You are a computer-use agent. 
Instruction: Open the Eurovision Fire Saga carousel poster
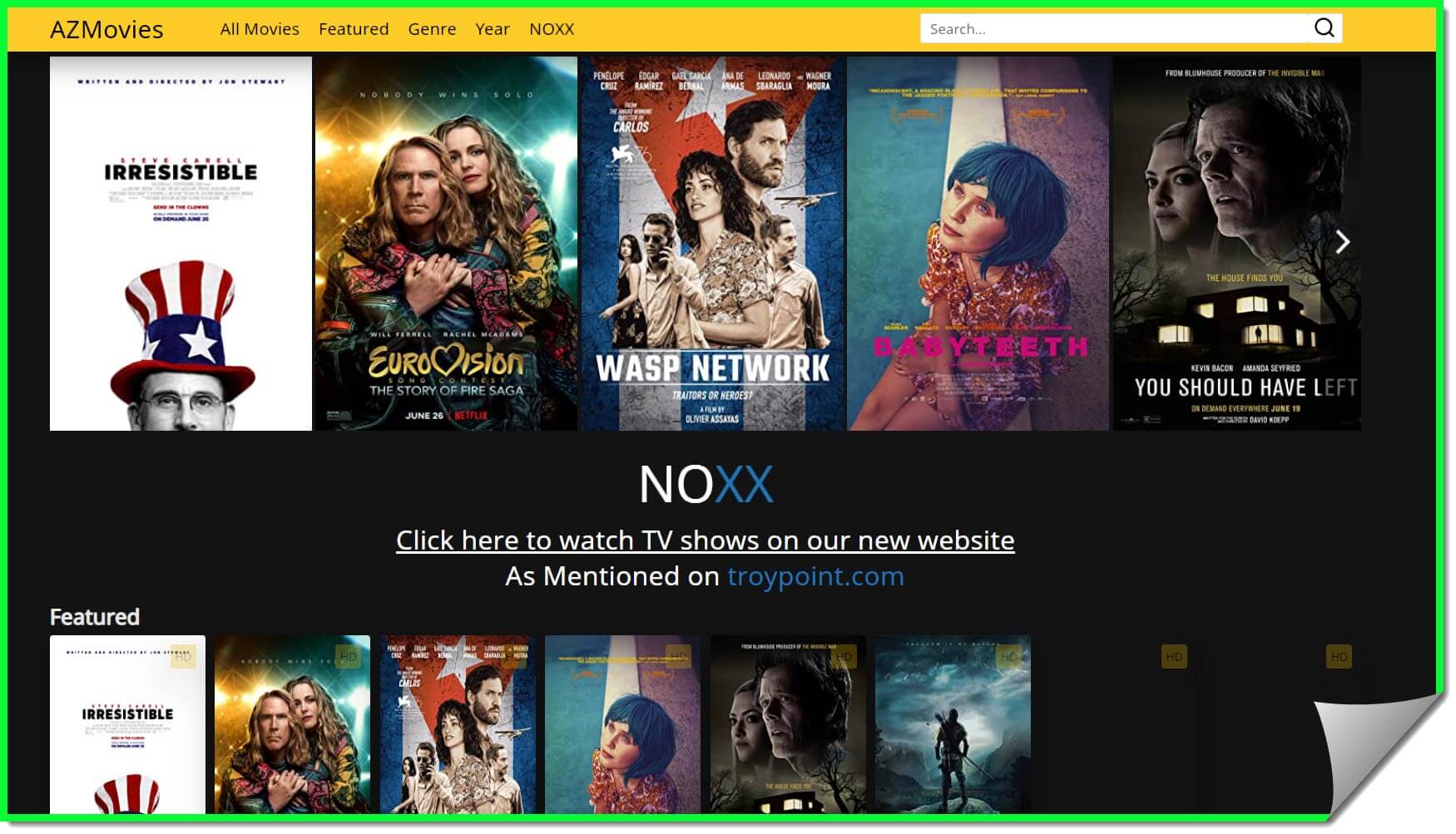click(x=446, y=244)
